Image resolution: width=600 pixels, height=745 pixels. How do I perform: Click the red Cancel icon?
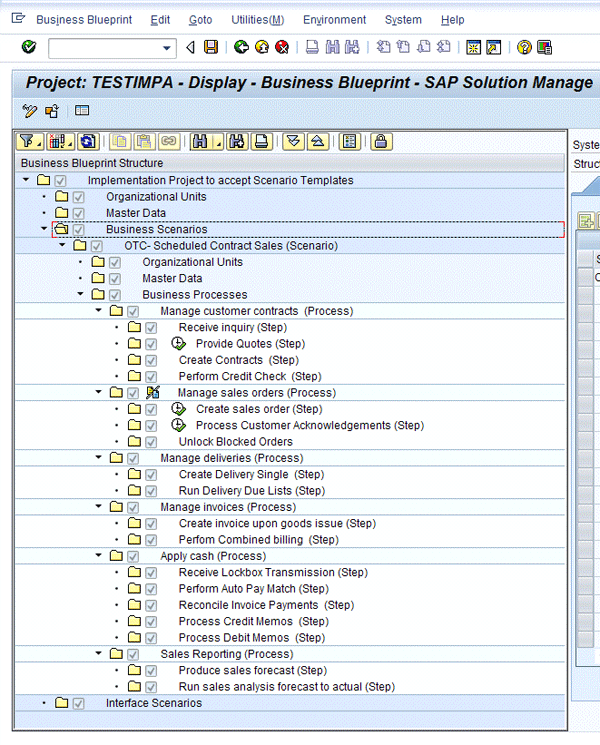(x=282, y=47)
